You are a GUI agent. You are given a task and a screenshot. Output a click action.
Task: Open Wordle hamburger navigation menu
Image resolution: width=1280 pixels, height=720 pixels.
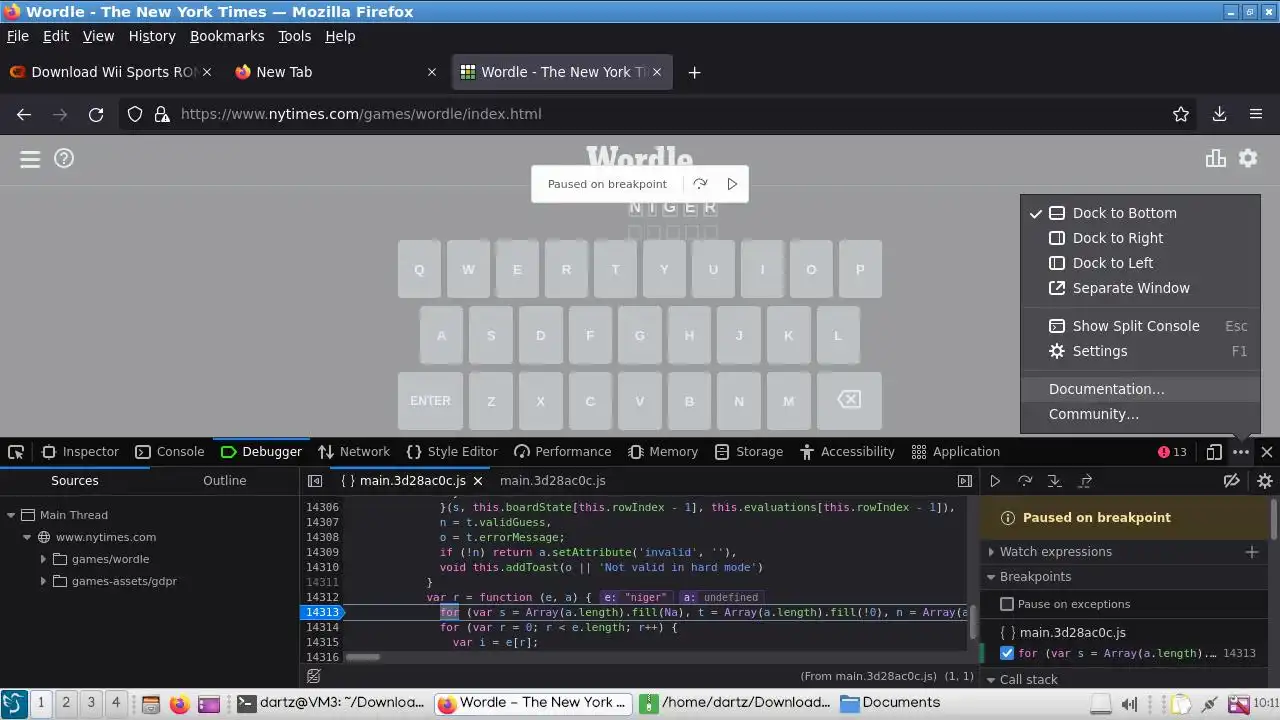pyautogui.click(x=30, y=159)
